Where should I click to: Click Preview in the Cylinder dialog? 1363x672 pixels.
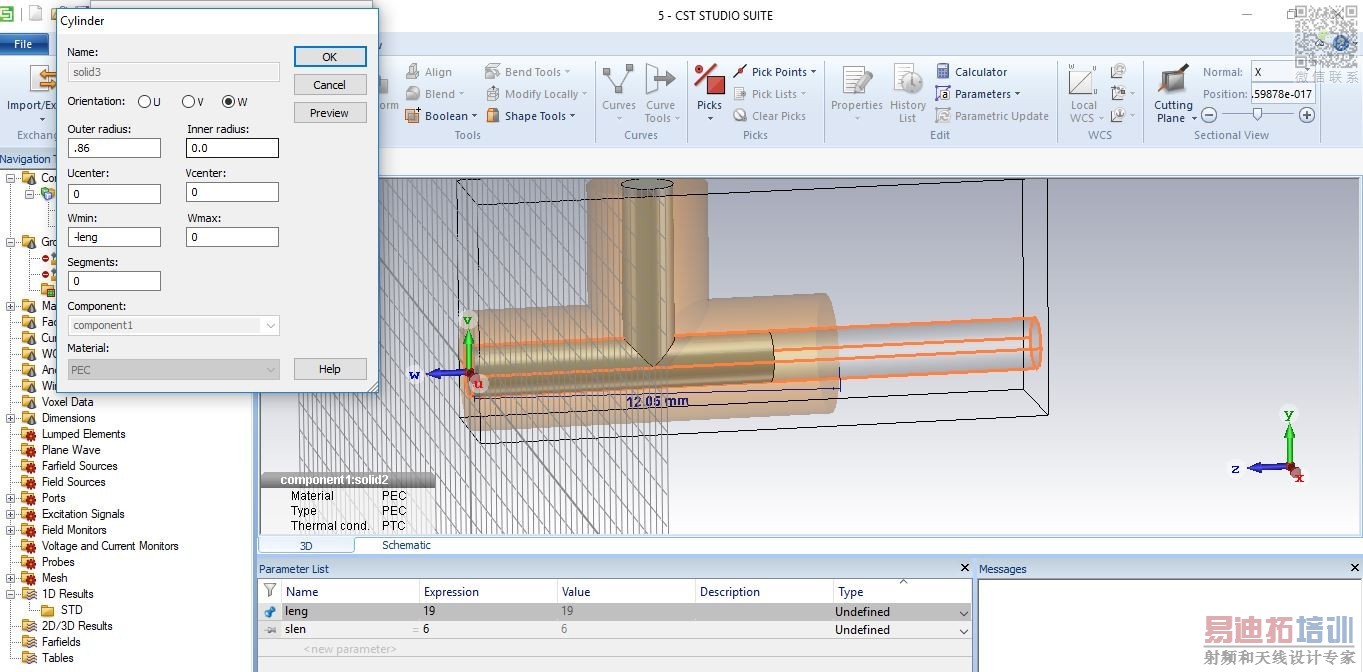point(330,113)
